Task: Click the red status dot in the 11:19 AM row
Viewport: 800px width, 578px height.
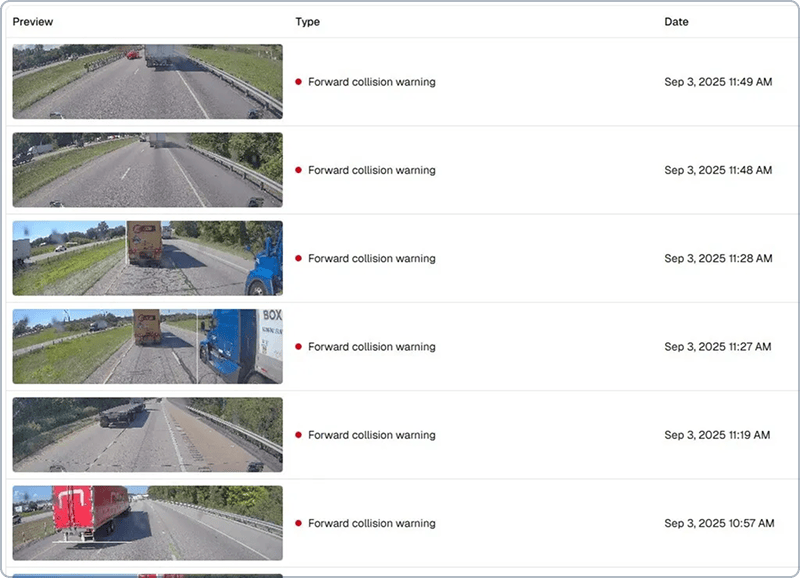Action: pos(299,435)
